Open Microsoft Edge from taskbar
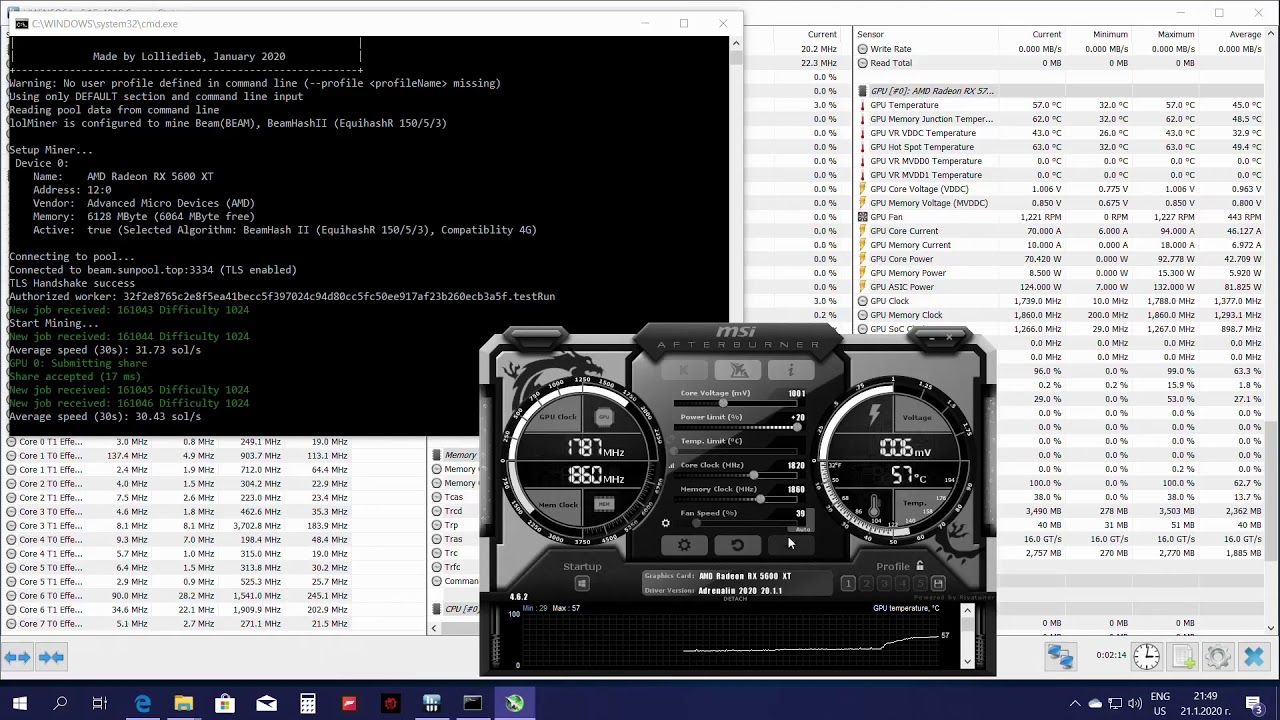The image size is (1280, 720). pyautogui.click(x=143, y=704)
